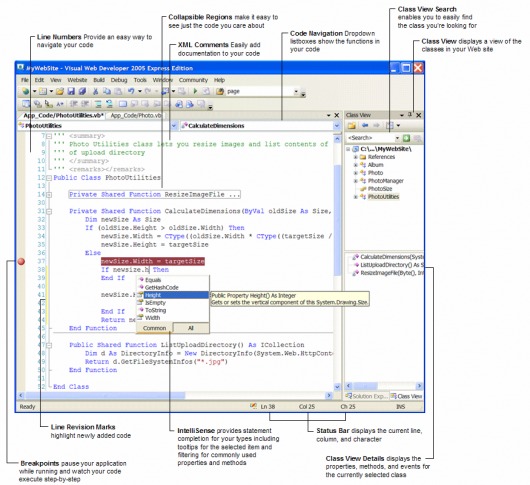The image size is (530, 485).
Task: Select the PhotoSize item in Class View
Action: click(x=380, y=189)
